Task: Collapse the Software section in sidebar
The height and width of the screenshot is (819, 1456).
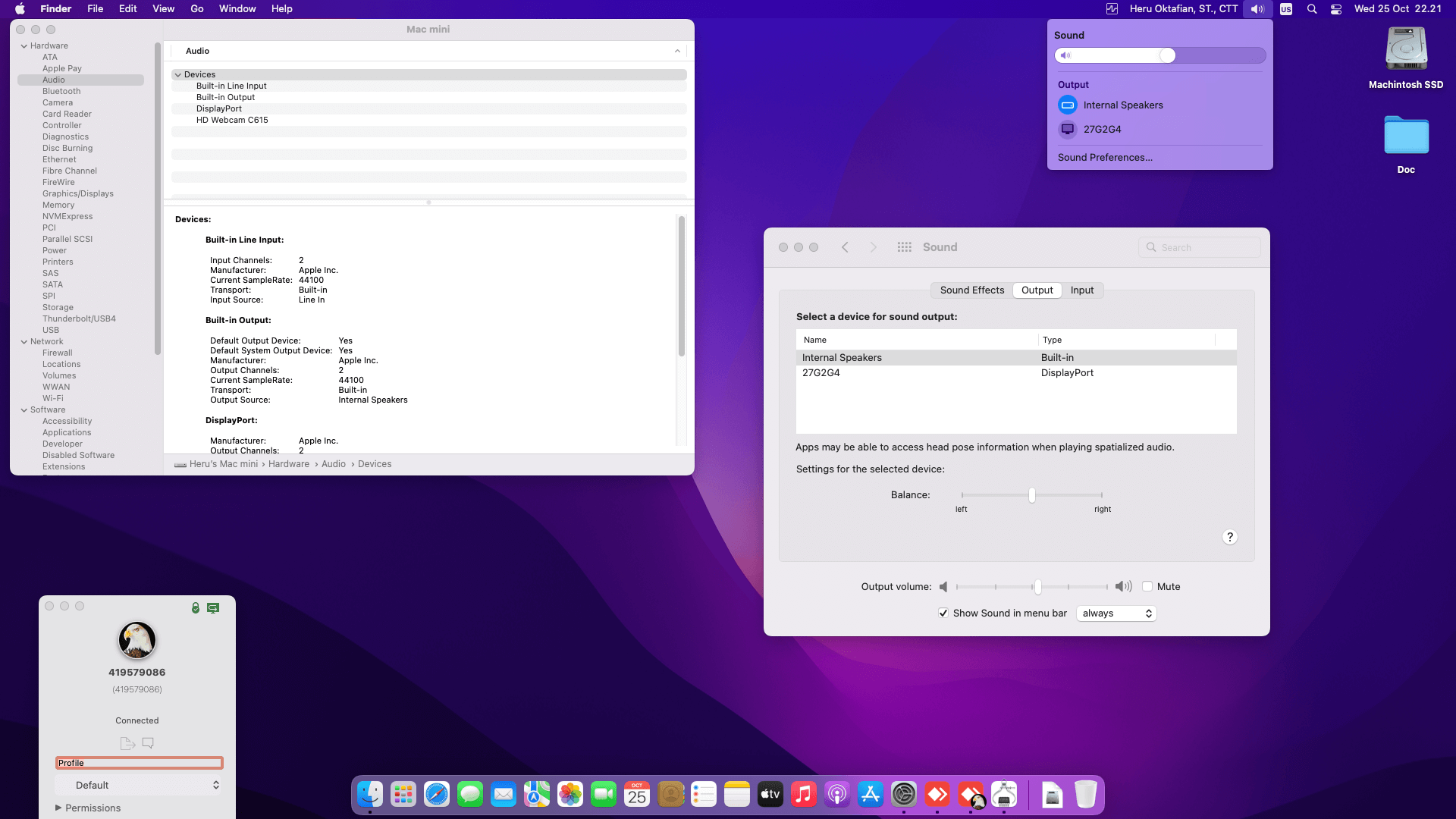Action: 24,409
